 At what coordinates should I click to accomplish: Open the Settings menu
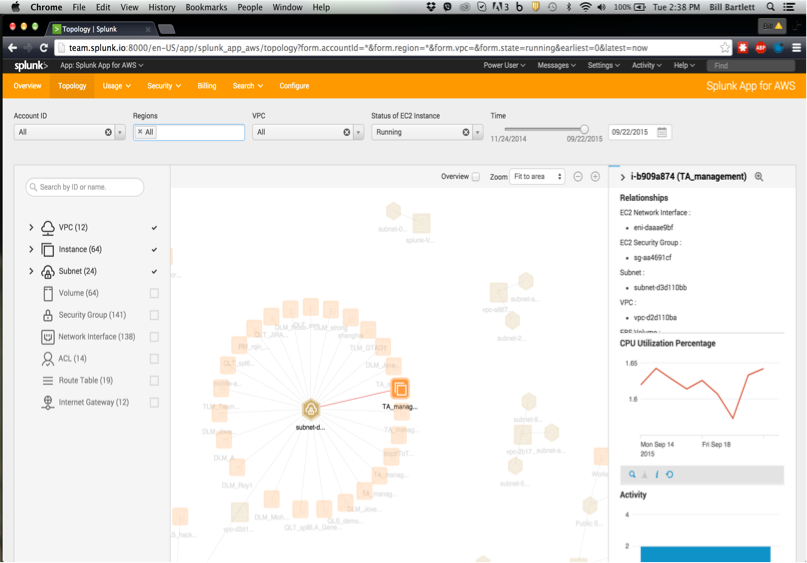point(604,65)
